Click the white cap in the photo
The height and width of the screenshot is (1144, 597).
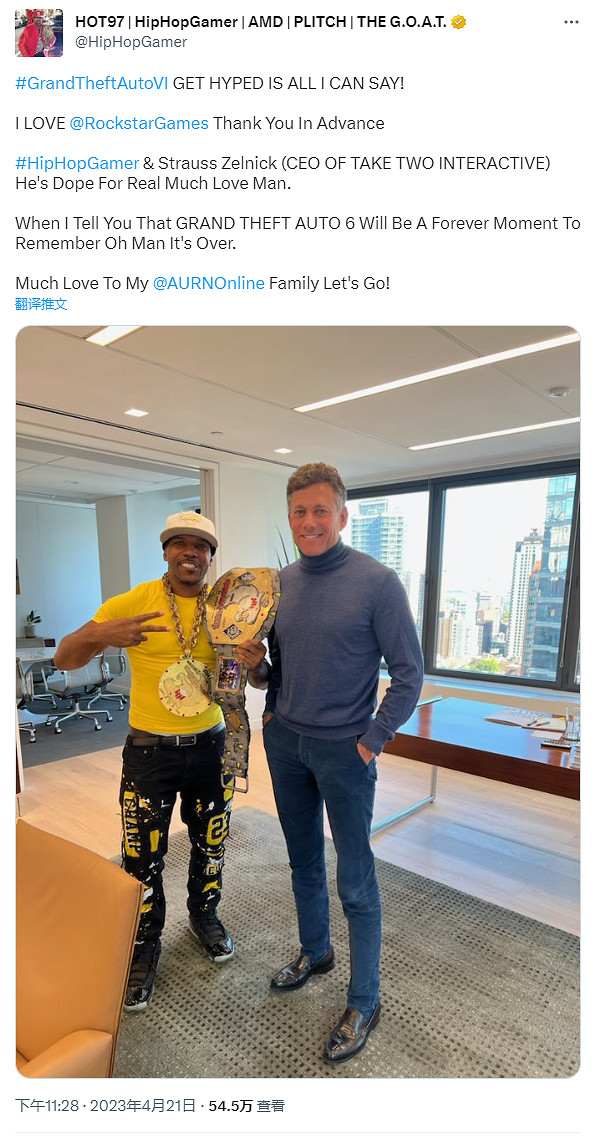(188, 529)
